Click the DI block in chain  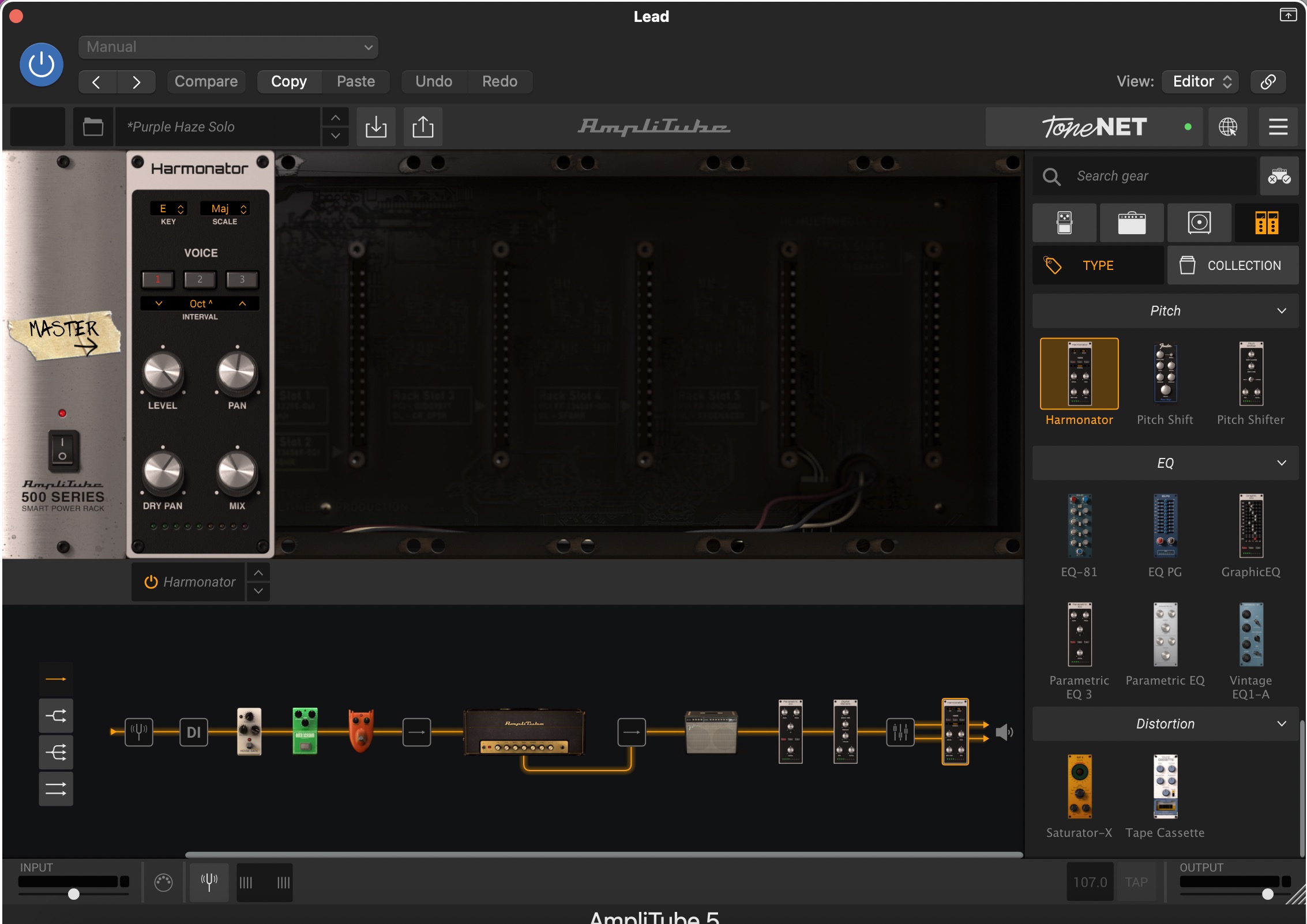194,732
